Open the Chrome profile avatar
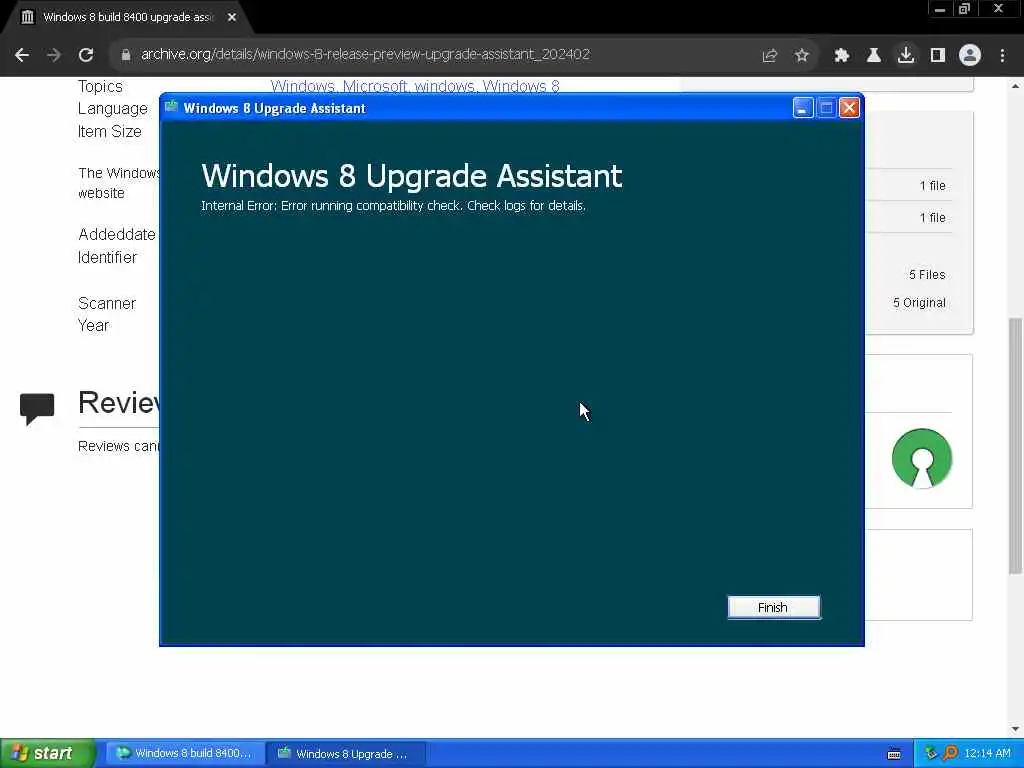The width and height of the screenshot is (1024, 768). [x=970, y=55]
